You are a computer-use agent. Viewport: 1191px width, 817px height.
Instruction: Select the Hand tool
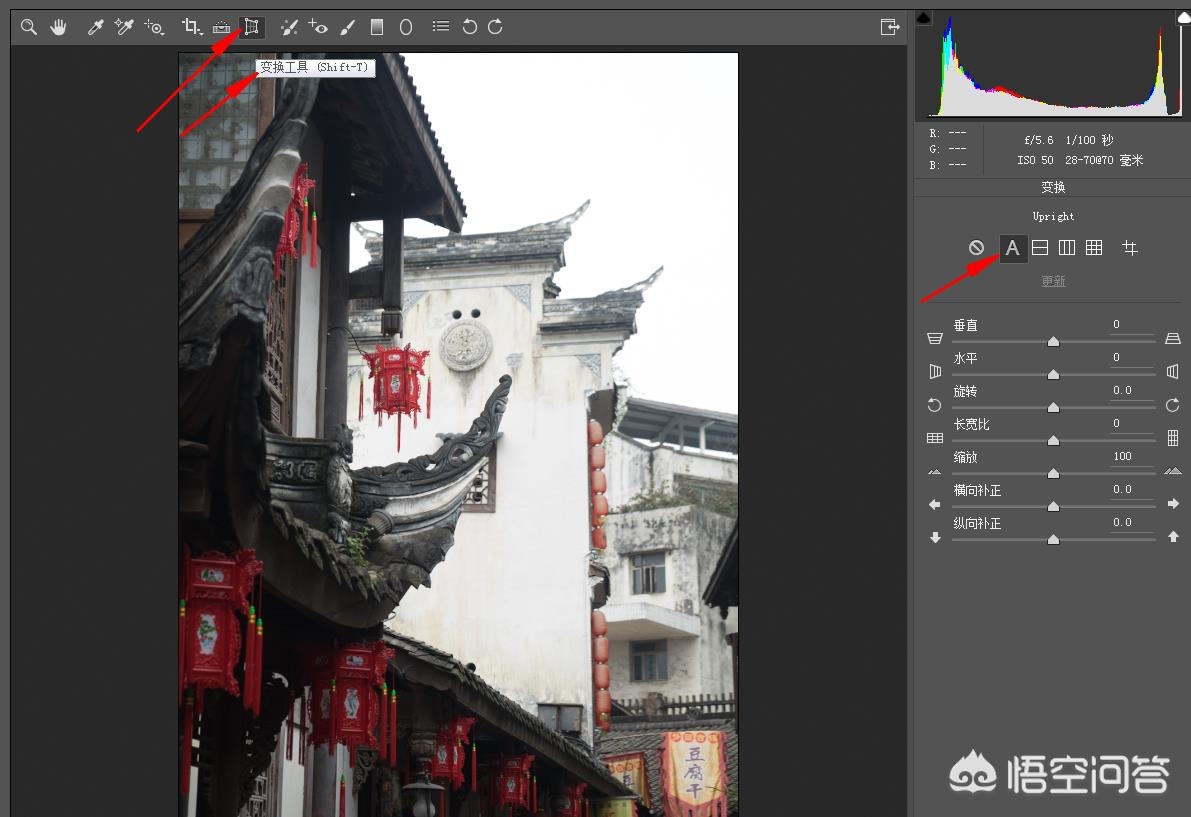[x=58, y=27]
